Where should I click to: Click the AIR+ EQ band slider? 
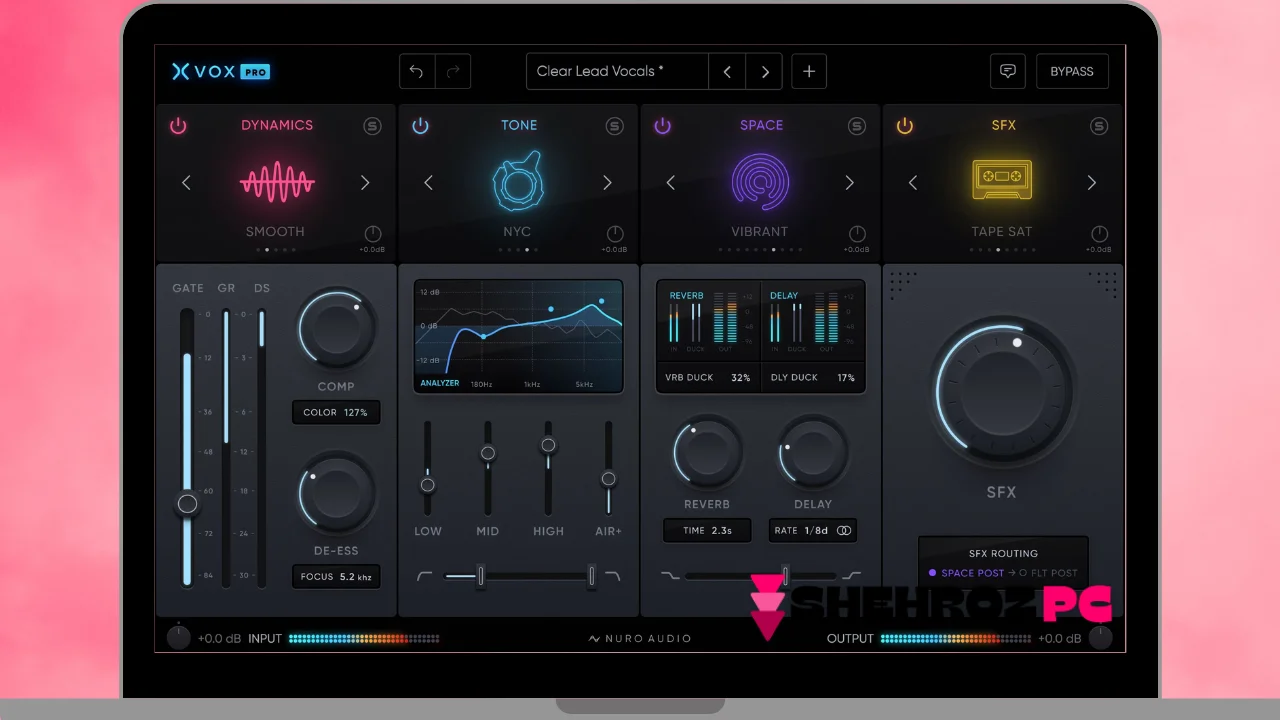608,479
